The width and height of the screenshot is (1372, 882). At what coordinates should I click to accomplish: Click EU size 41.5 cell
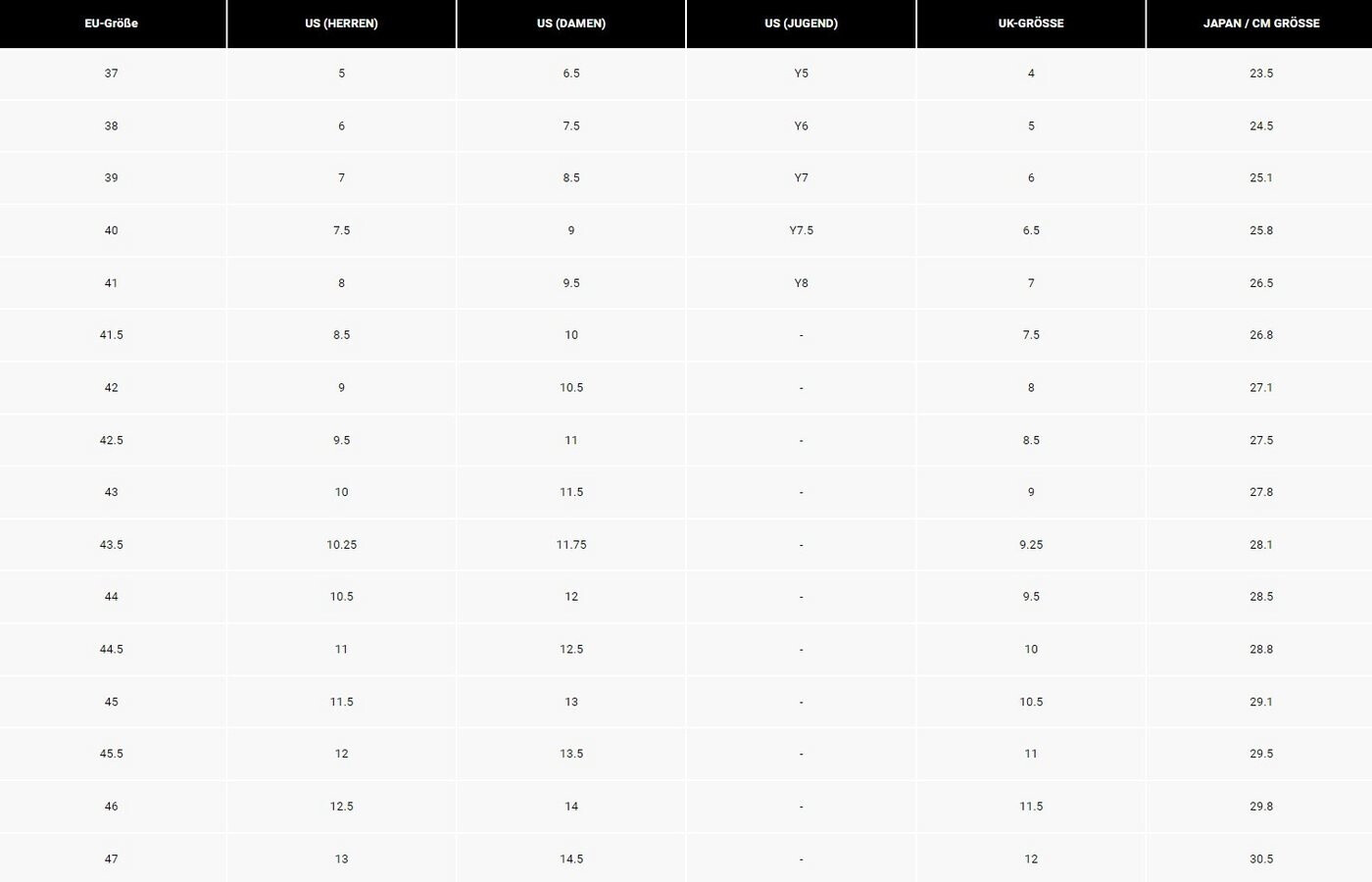(112, 335)
